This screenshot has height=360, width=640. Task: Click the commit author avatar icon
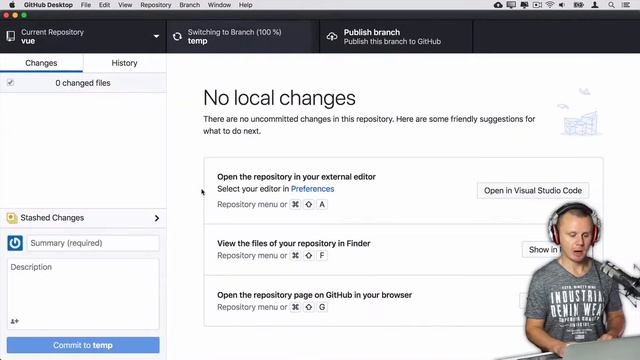tap(15, 243)
